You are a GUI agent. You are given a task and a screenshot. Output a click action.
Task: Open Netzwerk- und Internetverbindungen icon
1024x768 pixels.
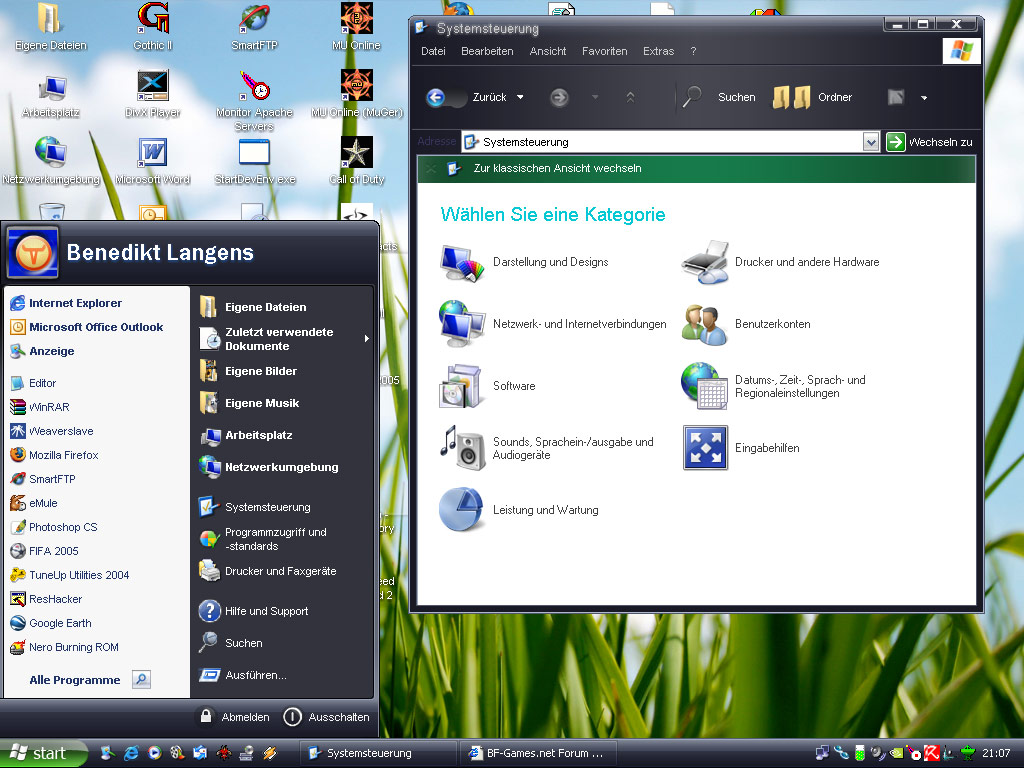462,324
